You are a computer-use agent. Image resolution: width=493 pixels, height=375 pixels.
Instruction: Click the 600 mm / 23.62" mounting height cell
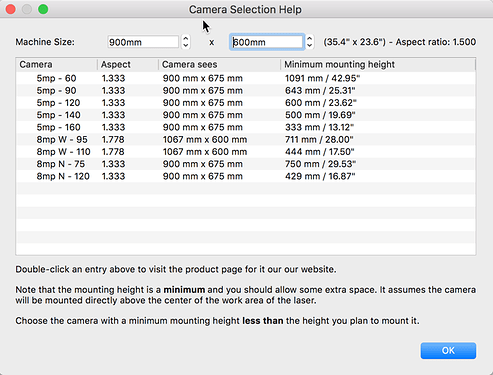tap(321, 103)
